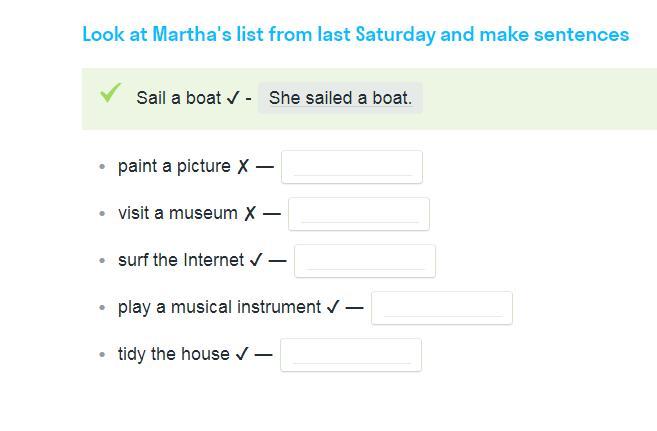Select the "surf the Internet" answer field
The height and width of the screenshot is (431, 657).
tap(365, 261)
